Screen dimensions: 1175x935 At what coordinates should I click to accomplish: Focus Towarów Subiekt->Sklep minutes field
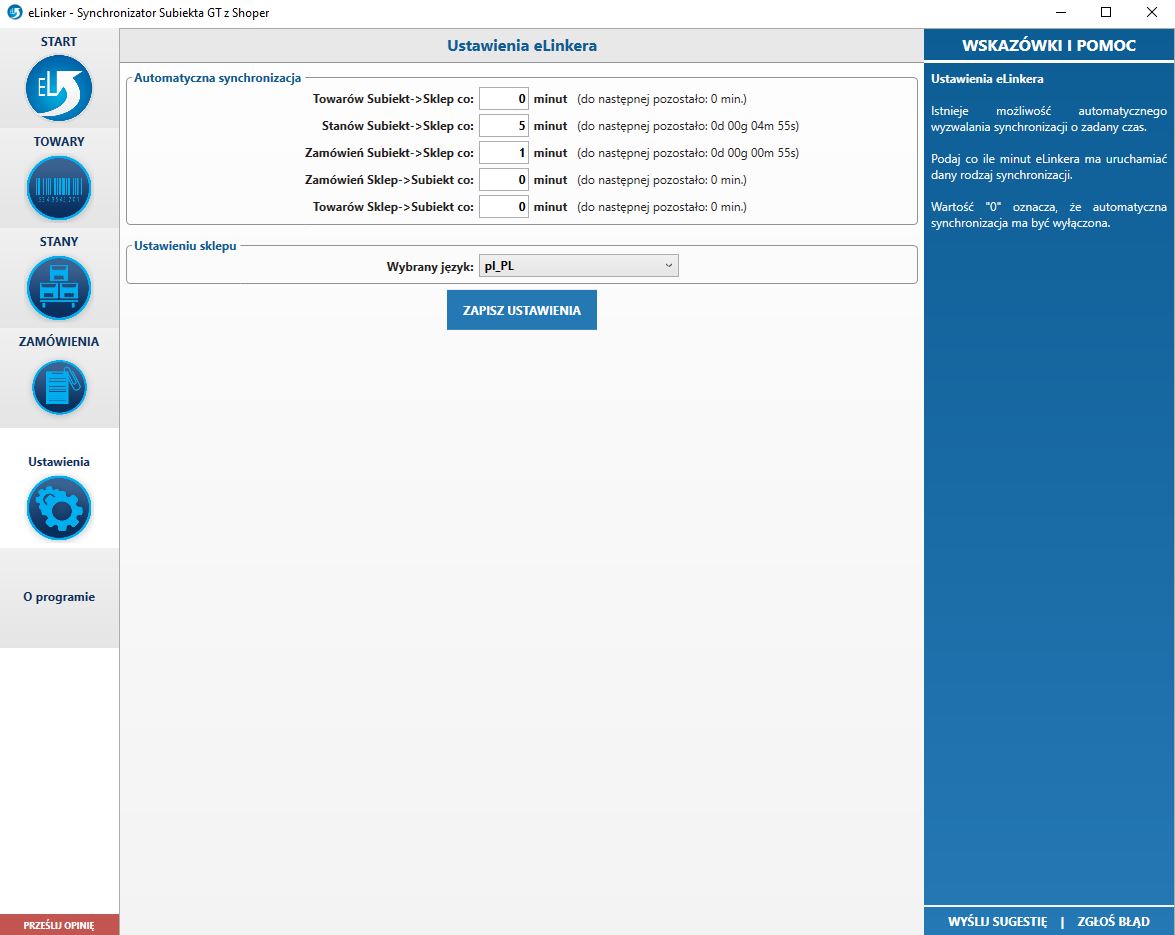click(504, 99)
